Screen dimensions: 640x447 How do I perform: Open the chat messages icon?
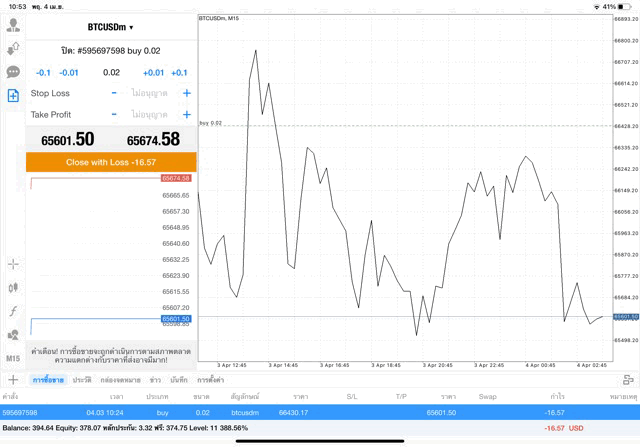13,72
